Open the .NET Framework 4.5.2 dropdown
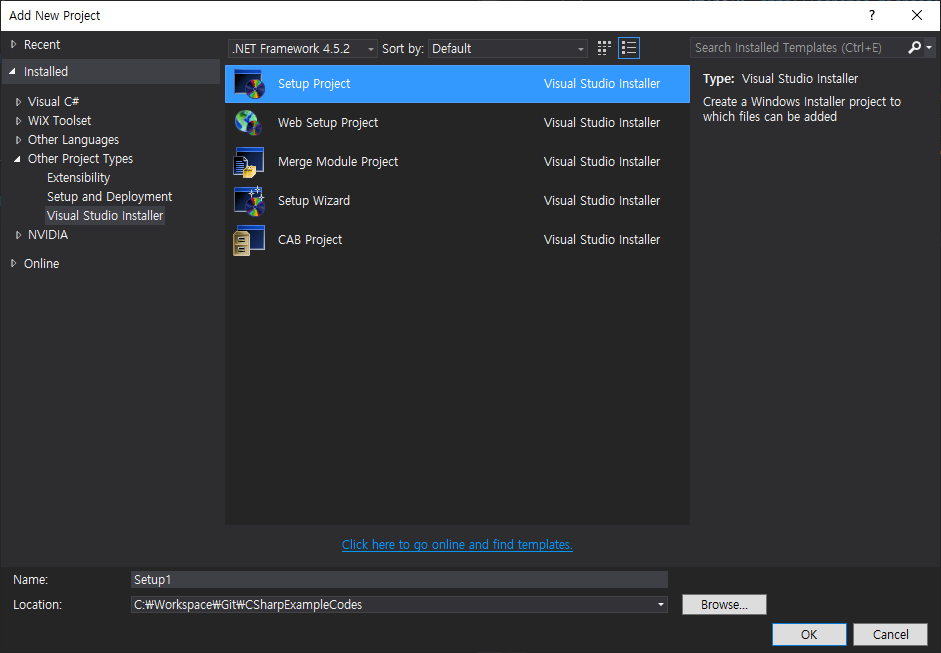 (x=302, y=49)
